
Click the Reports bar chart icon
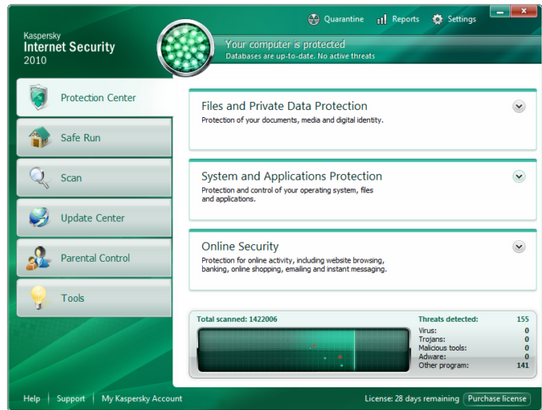pyautogui.click(x=382, y=19)
